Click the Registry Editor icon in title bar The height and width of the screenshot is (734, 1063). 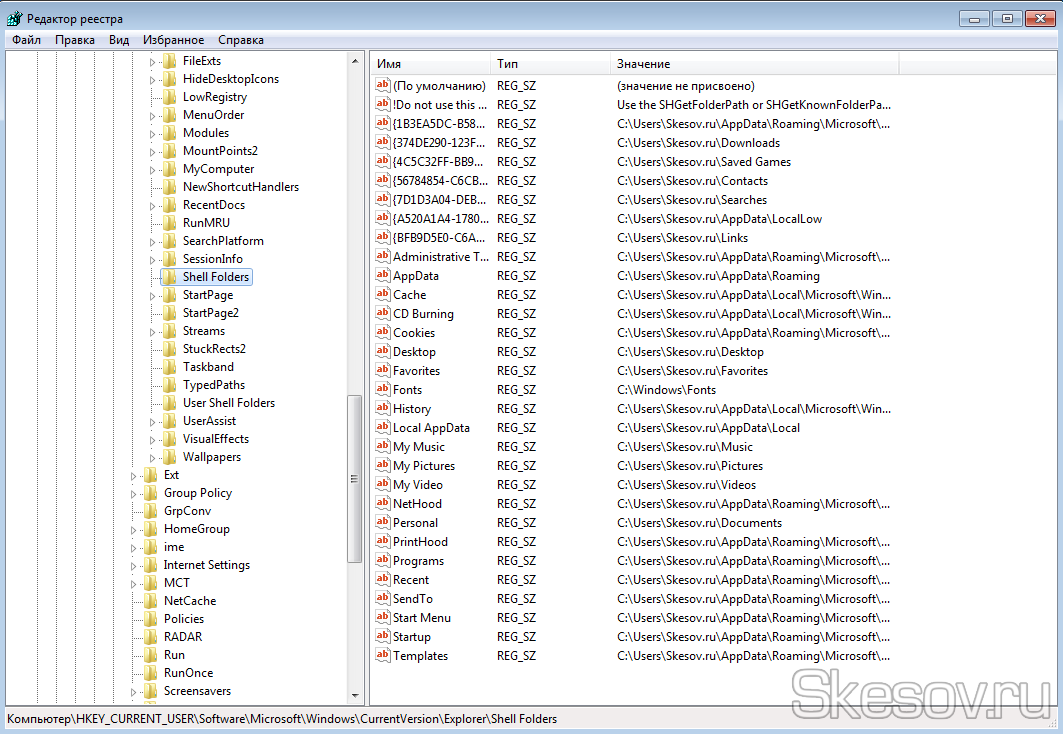(x=14, y=19)
